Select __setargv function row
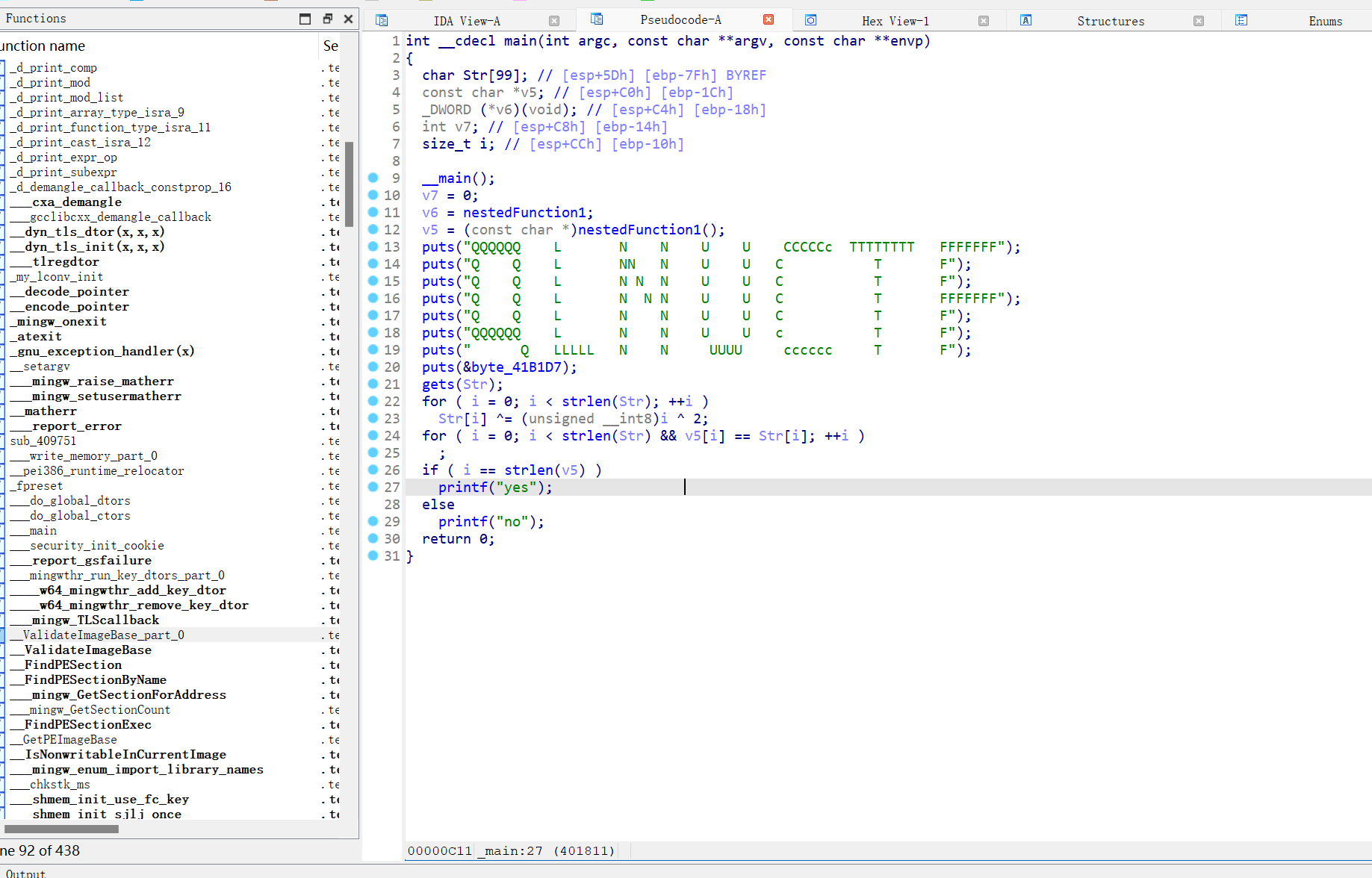 pyautogui.click(x=40, y=366)
